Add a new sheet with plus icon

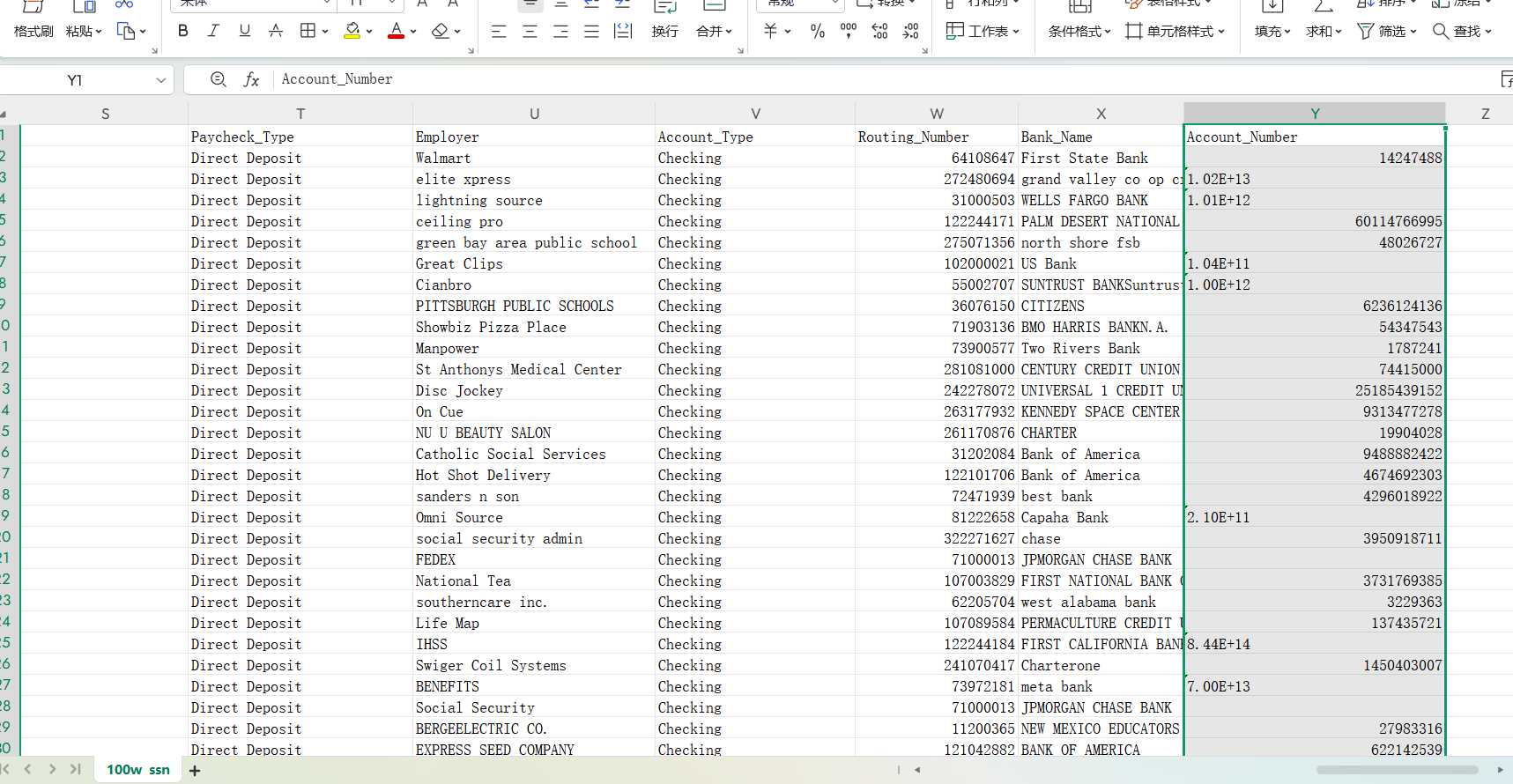pyautogui.click(x=195, y=771)
